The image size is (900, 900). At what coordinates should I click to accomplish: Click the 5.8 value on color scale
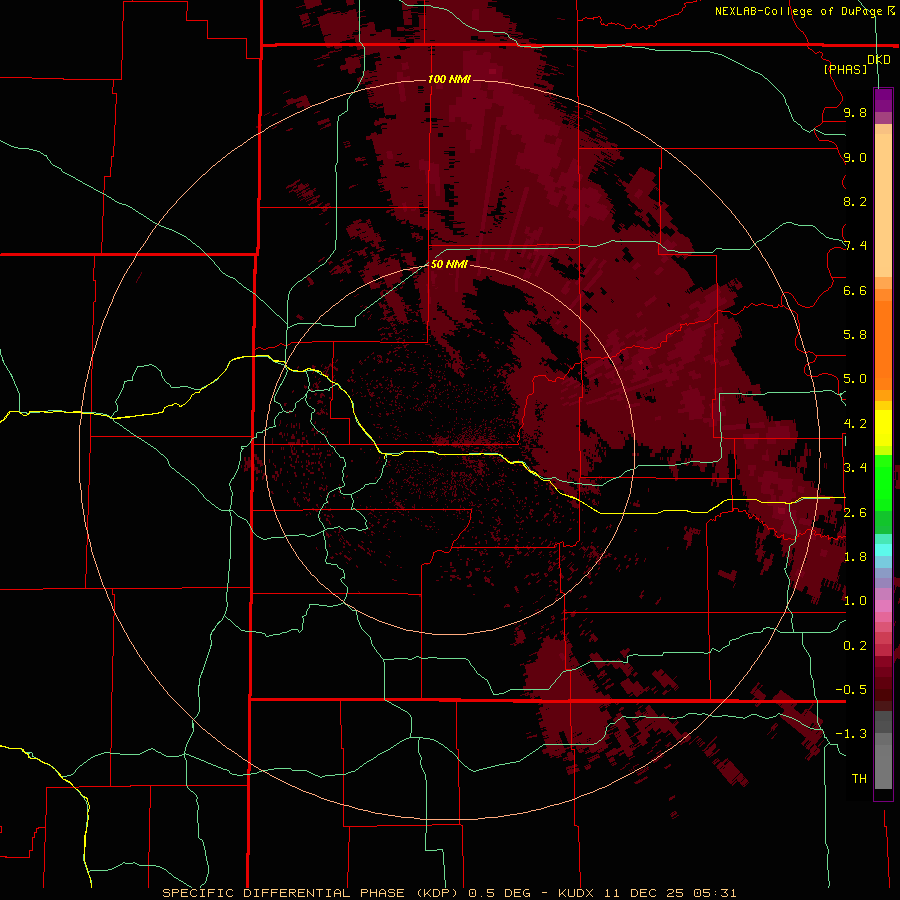(x=855, y=335)
